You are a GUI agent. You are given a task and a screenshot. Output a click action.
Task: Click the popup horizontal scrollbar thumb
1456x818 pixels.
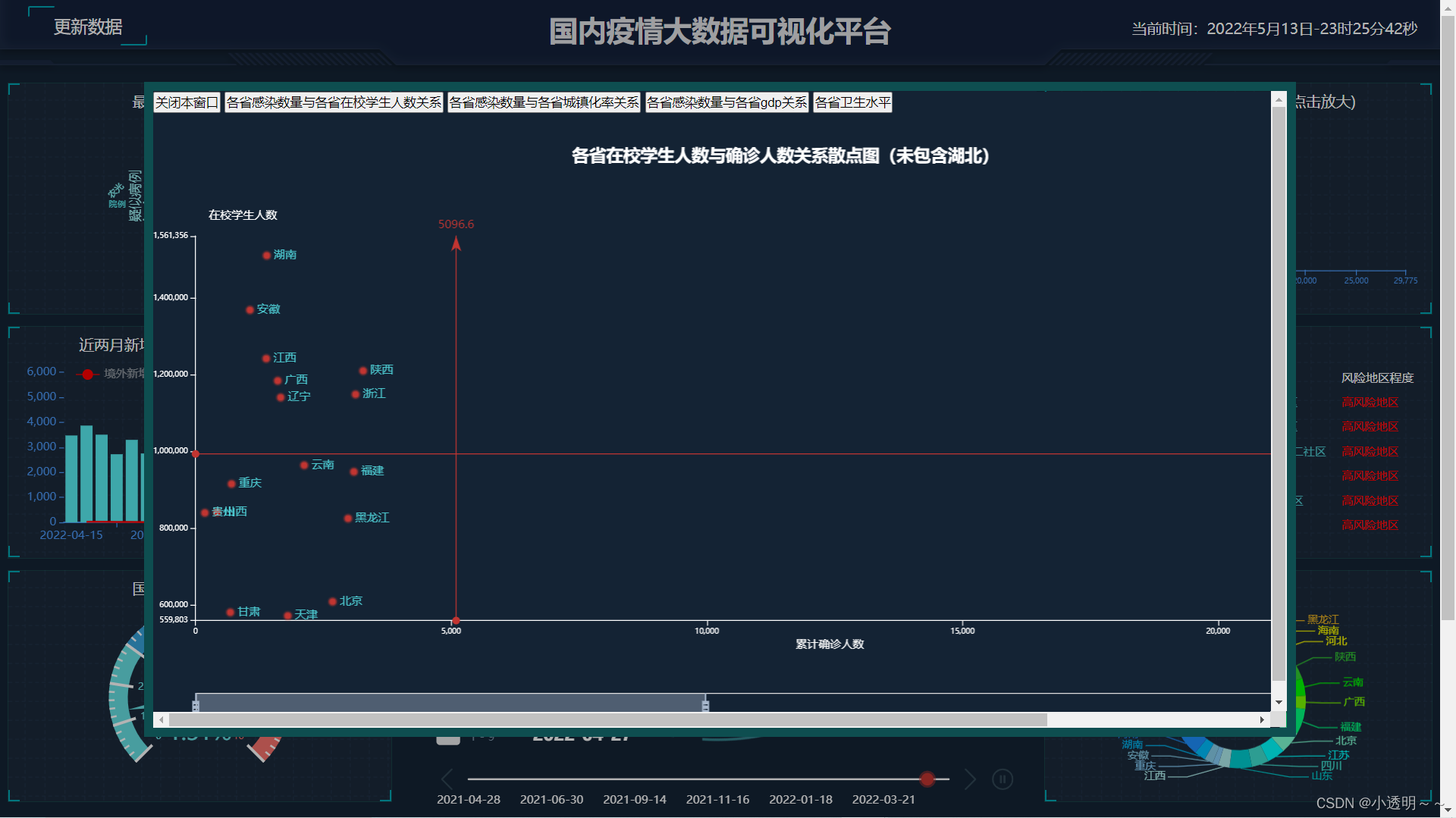(x=607, y=719)
